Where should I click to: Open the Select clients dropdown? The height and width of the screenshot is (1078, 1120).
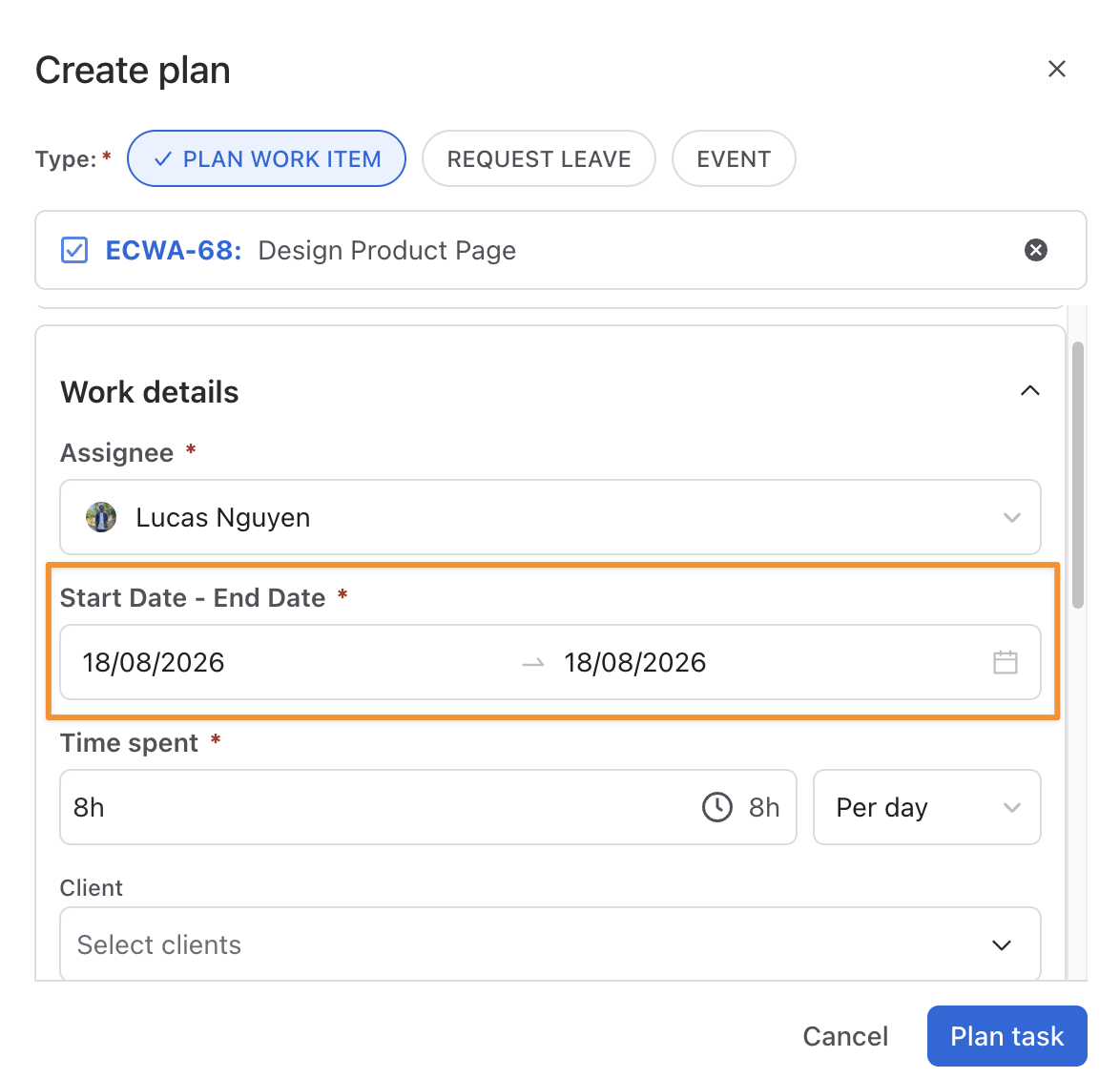(550, 944)
